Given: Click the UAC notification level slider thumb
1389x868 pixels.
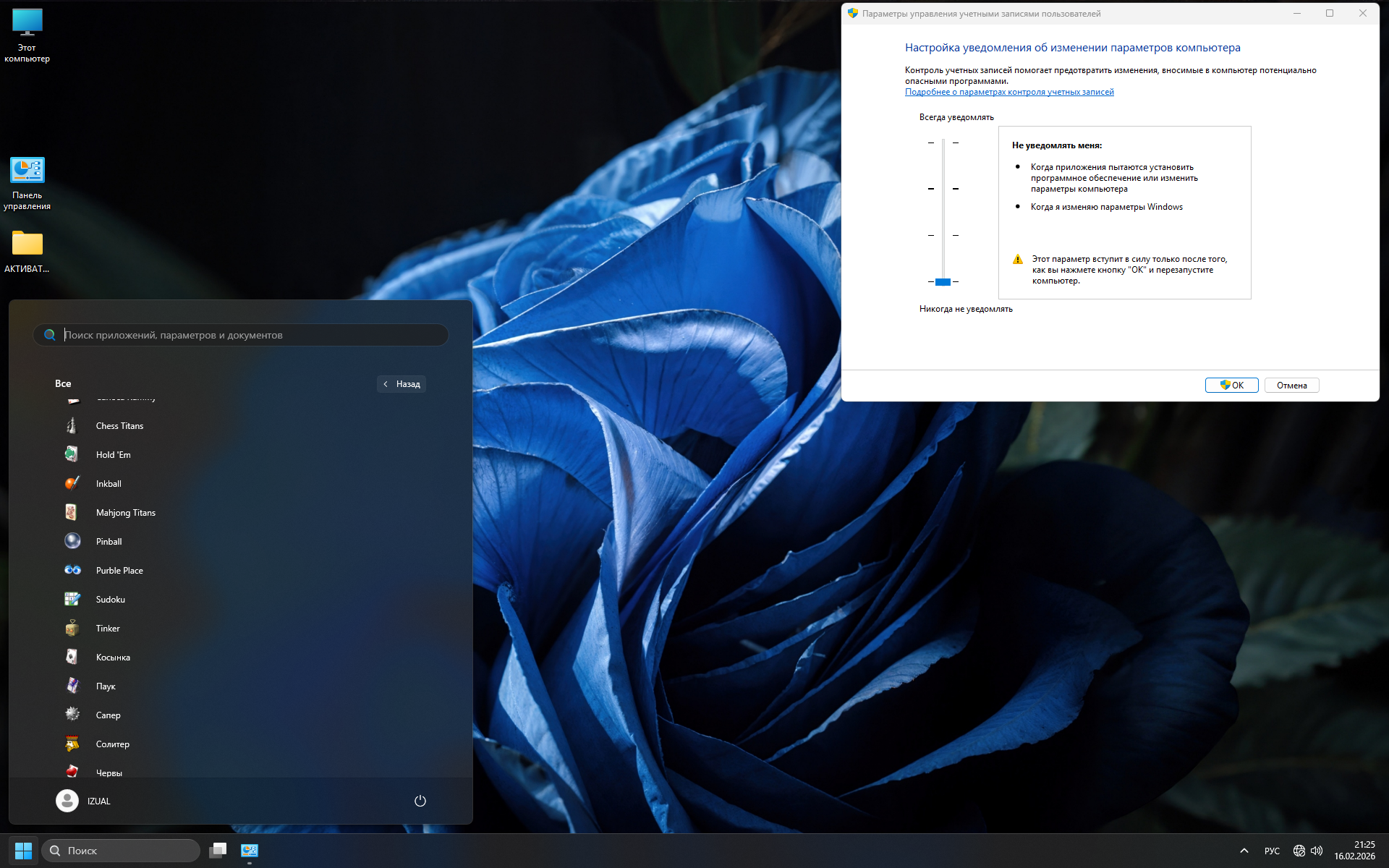Looking at the screenshot, I should pos(943,281).
